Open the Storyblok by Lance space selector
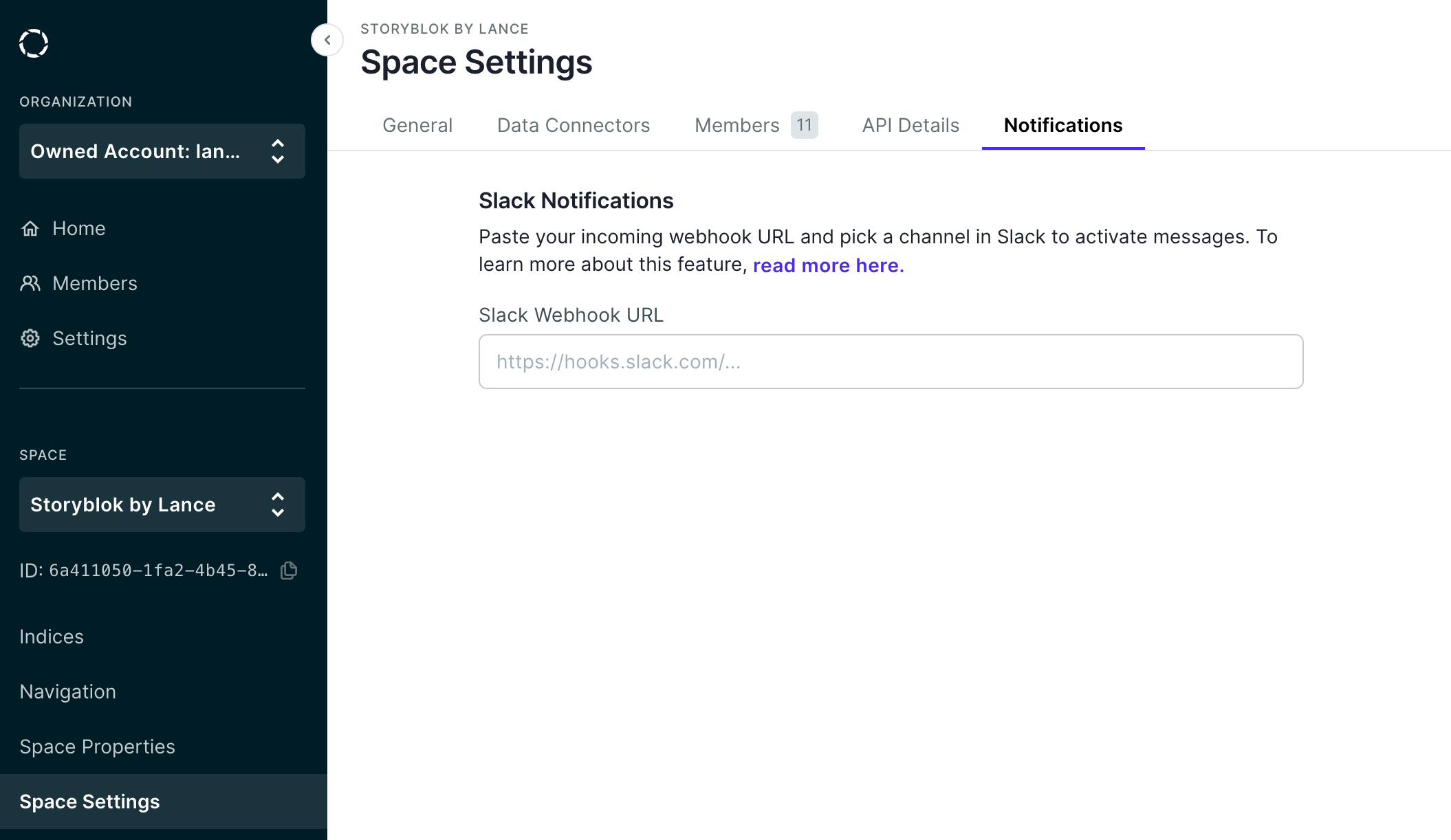This screenshot has height=840, width=1451. tap(123, 505)
